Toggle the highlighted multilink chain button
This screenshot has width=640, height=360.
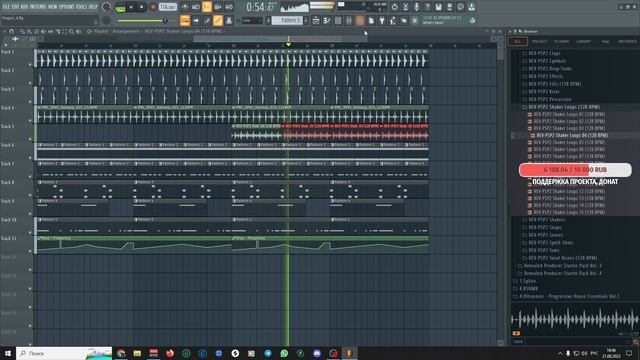(x=218, y=20)
